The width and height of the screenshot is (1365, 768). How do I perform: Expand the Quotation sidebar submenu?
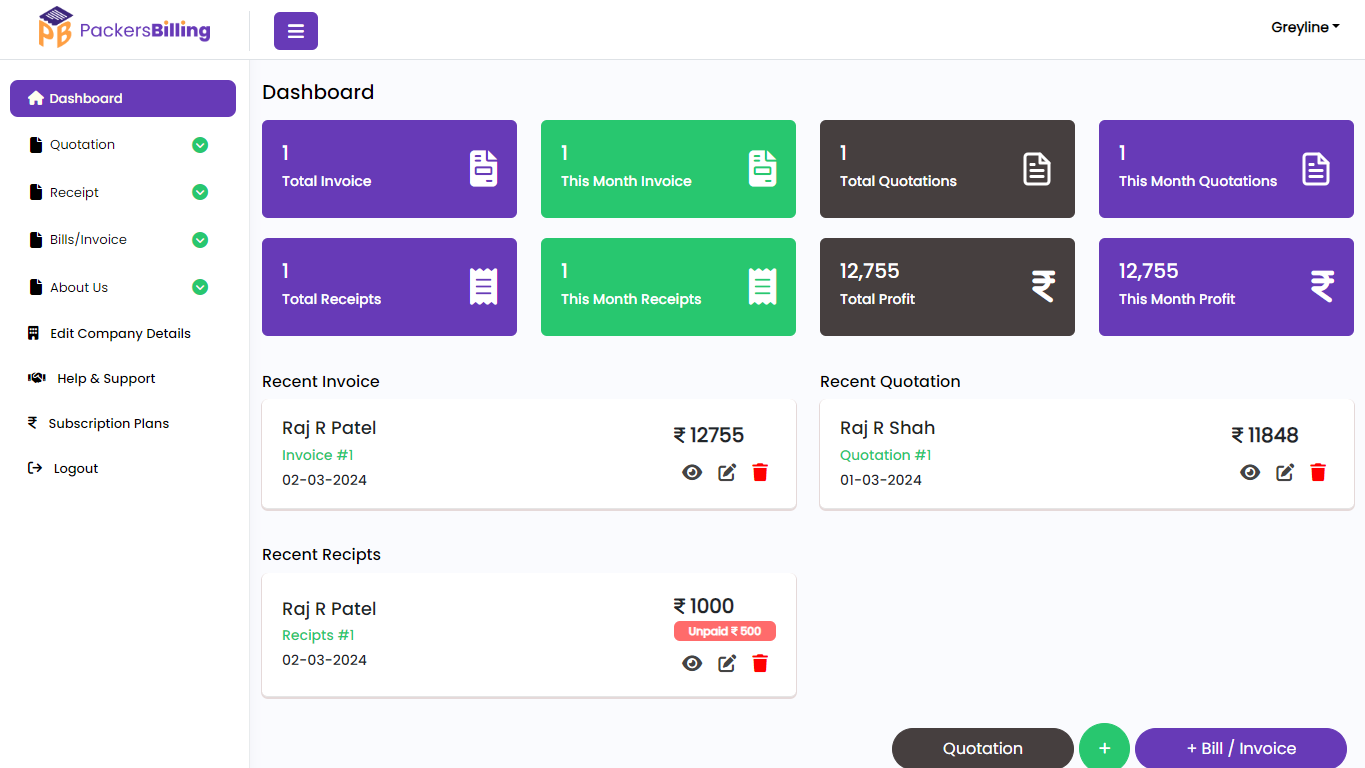(x=200, y=145)
